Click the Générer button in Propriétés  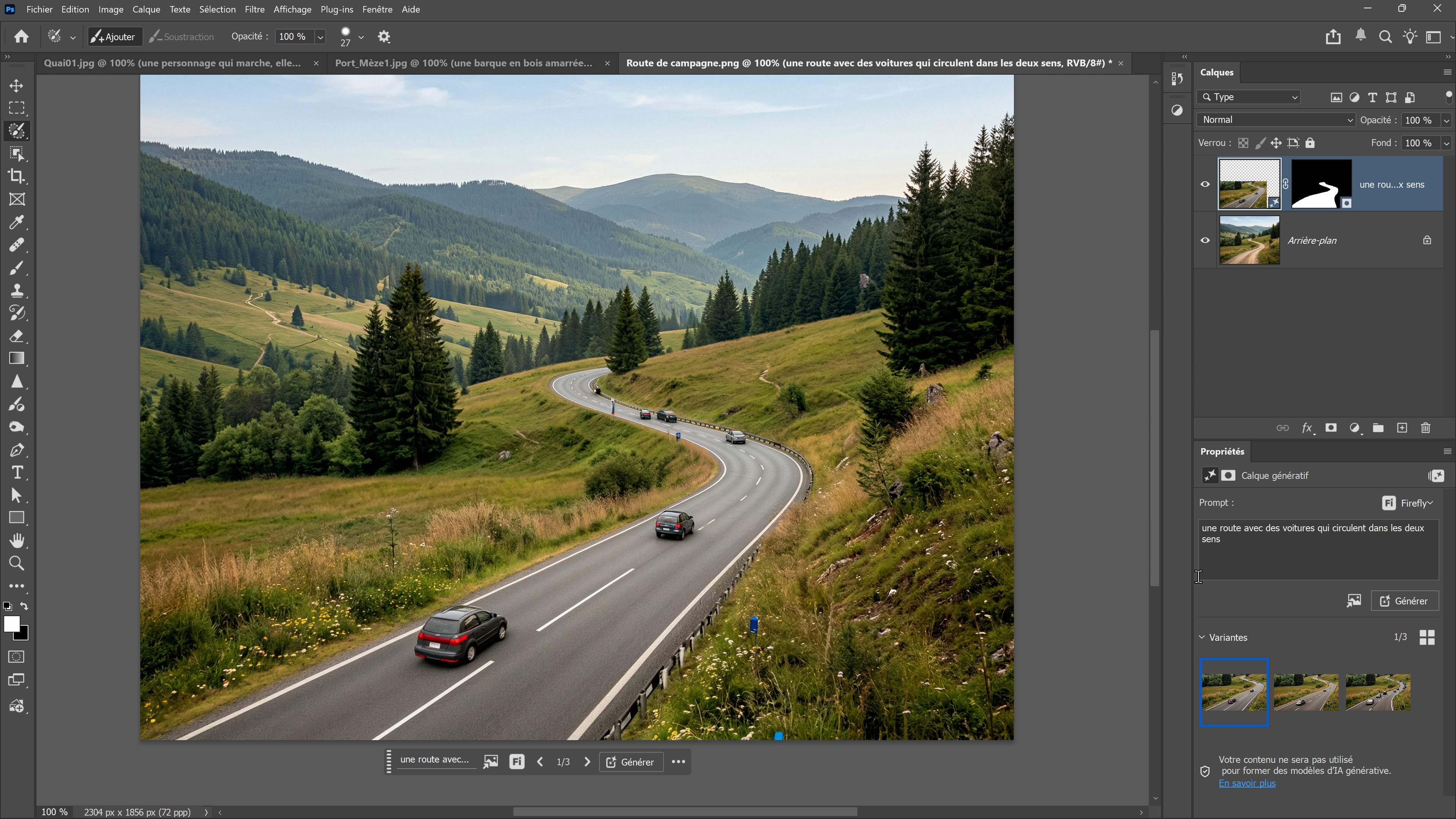[1404, 601]
